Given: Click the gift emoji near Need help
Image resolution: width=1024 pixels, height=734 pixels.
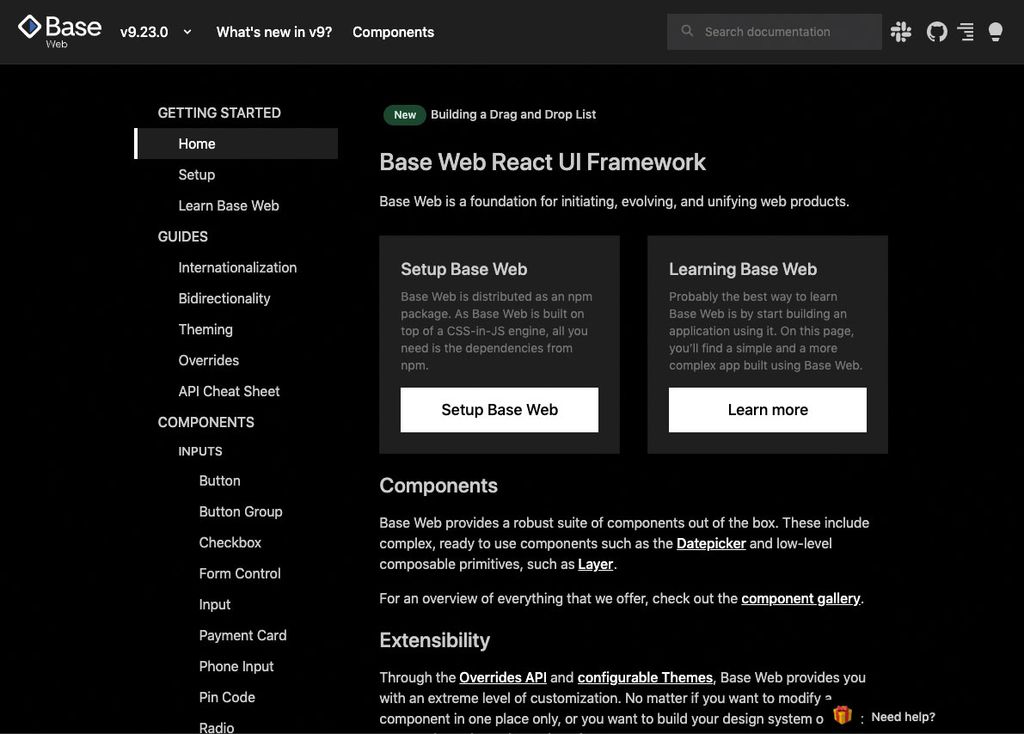Looking at the screenshot, I should [x=842, y=714].
